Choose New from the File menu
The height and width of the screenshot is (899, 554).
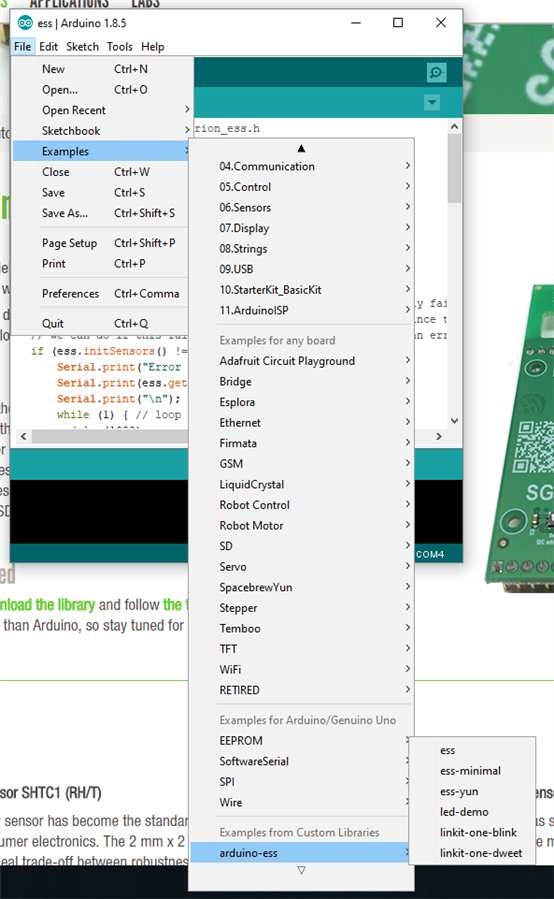(x=102, y=69)
